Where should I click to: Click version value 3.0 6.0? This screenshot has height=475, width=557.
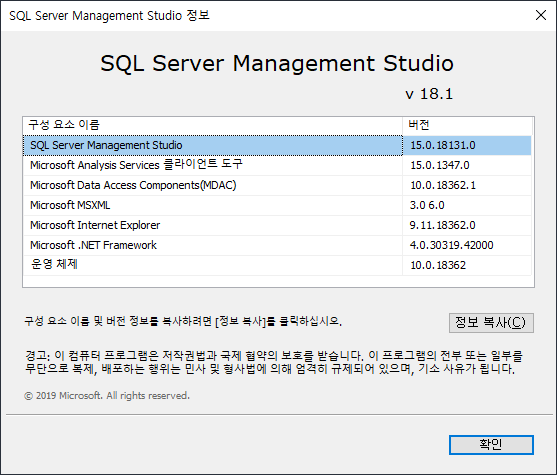427,205
